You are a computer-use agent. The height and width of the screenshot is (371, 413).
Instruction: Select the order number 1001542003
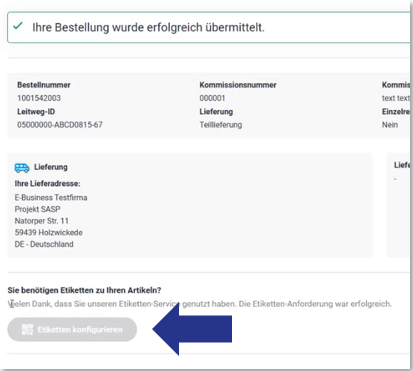[x=39, y=98]
